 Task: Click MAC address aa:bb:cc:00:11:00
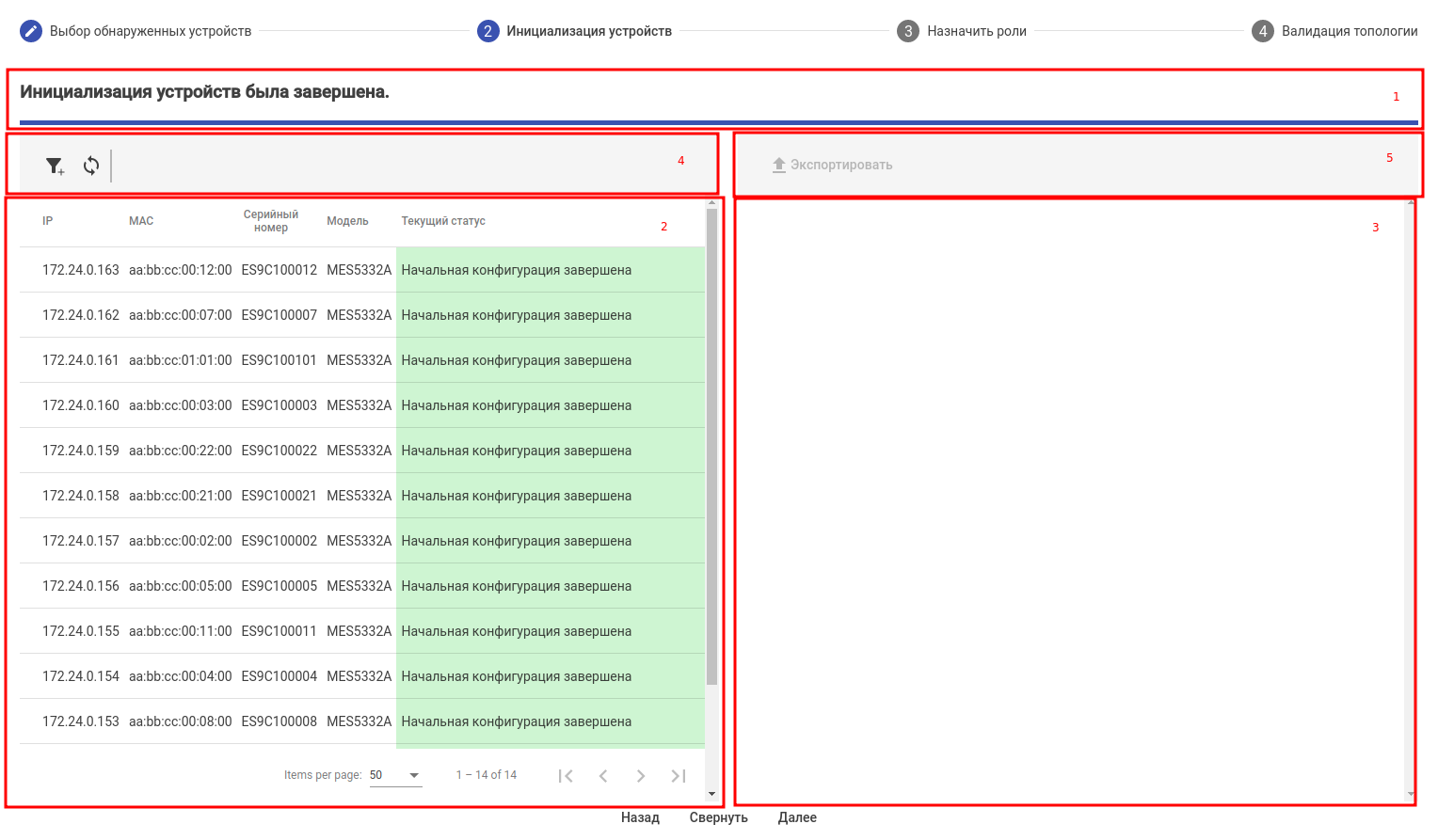click(x=181, y=631)
